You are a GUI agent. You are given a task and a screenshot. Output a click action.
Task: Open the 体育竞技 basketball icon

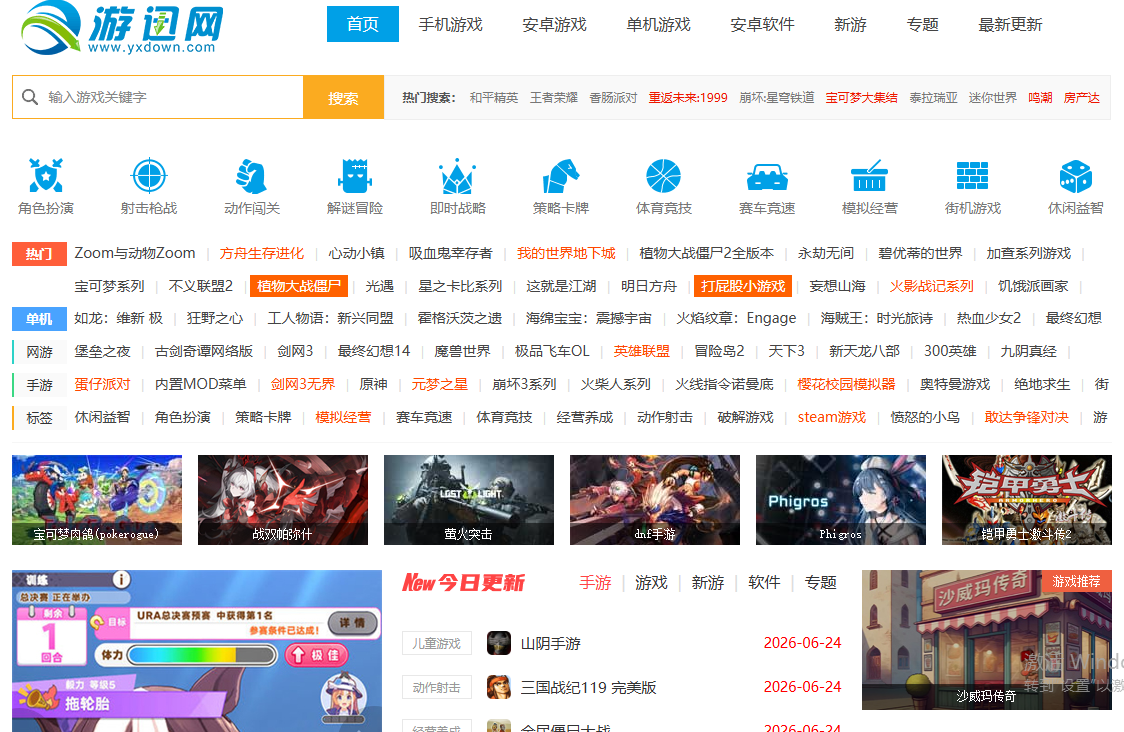tap(664, 176)
